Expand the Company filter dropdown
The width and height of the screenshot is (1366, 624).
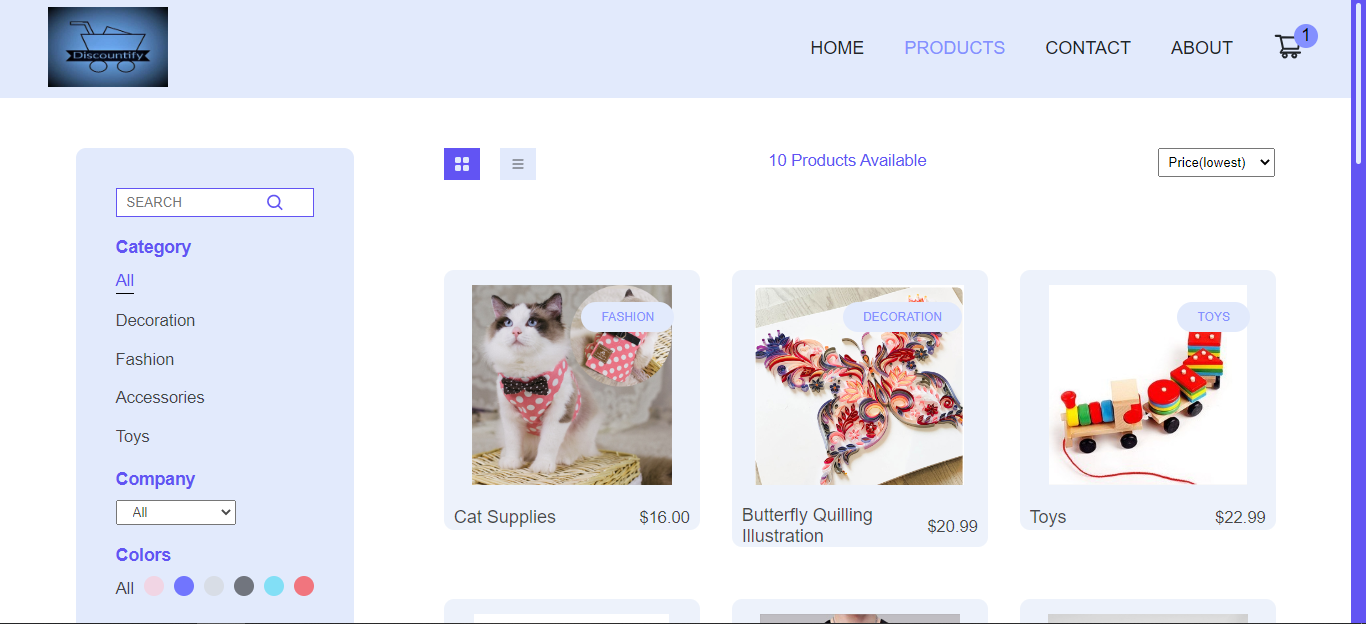176,512
